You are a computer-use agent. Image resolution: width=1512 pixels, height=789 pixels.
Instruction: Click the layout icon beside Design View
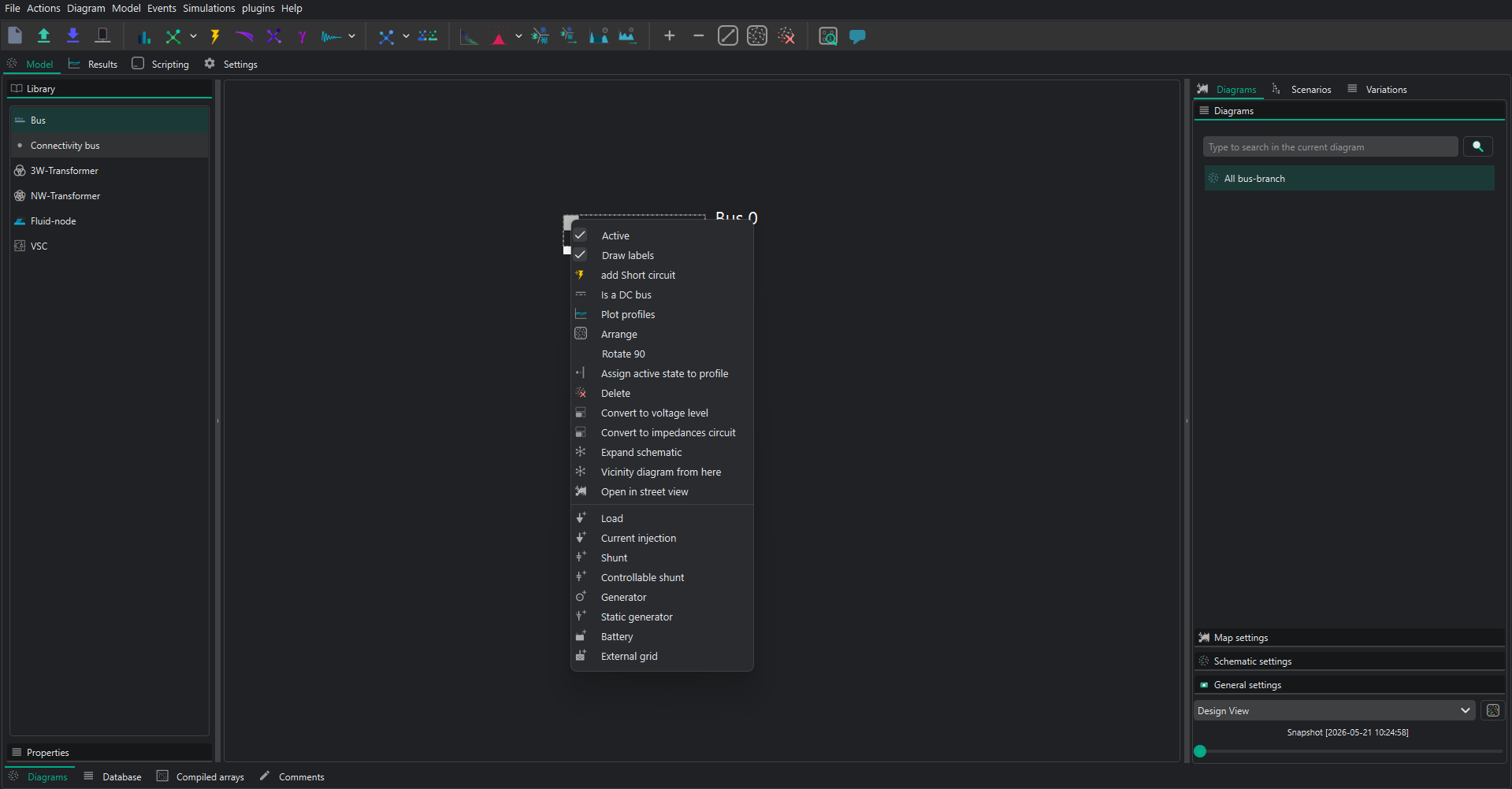coord(1493,710)
